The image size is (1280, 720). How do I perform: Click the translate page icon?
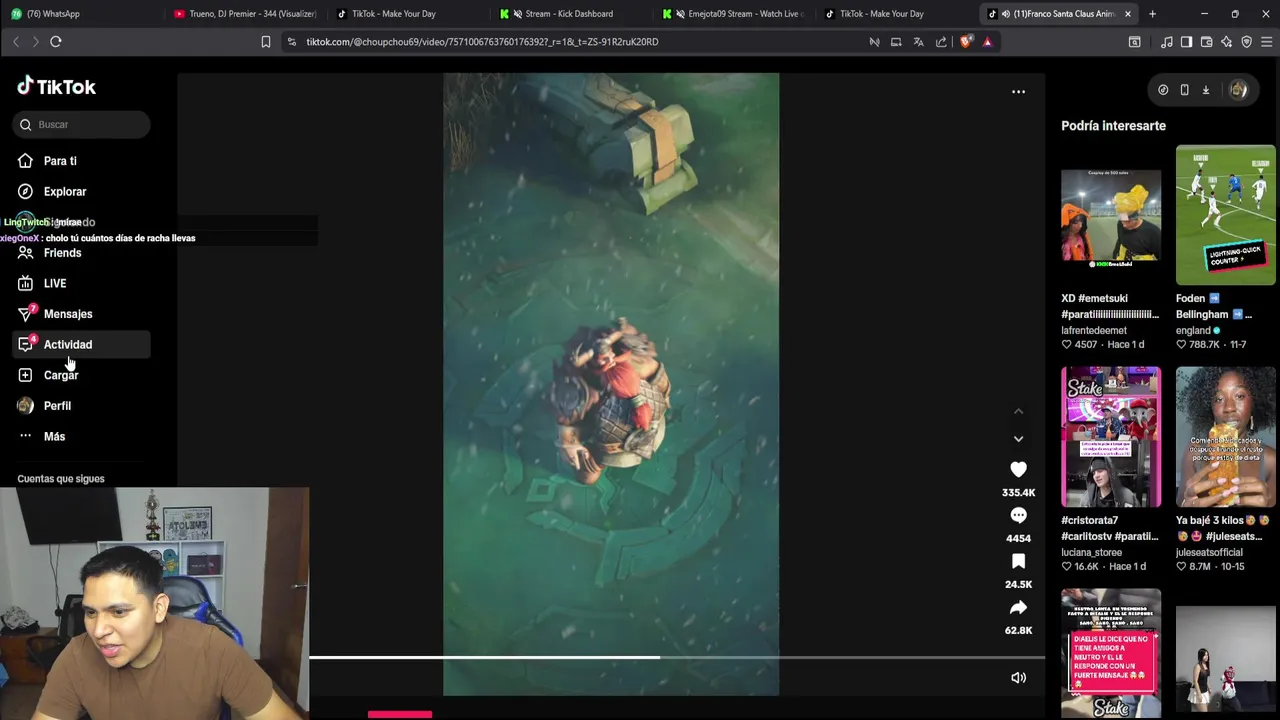click(x=918, y=42)
